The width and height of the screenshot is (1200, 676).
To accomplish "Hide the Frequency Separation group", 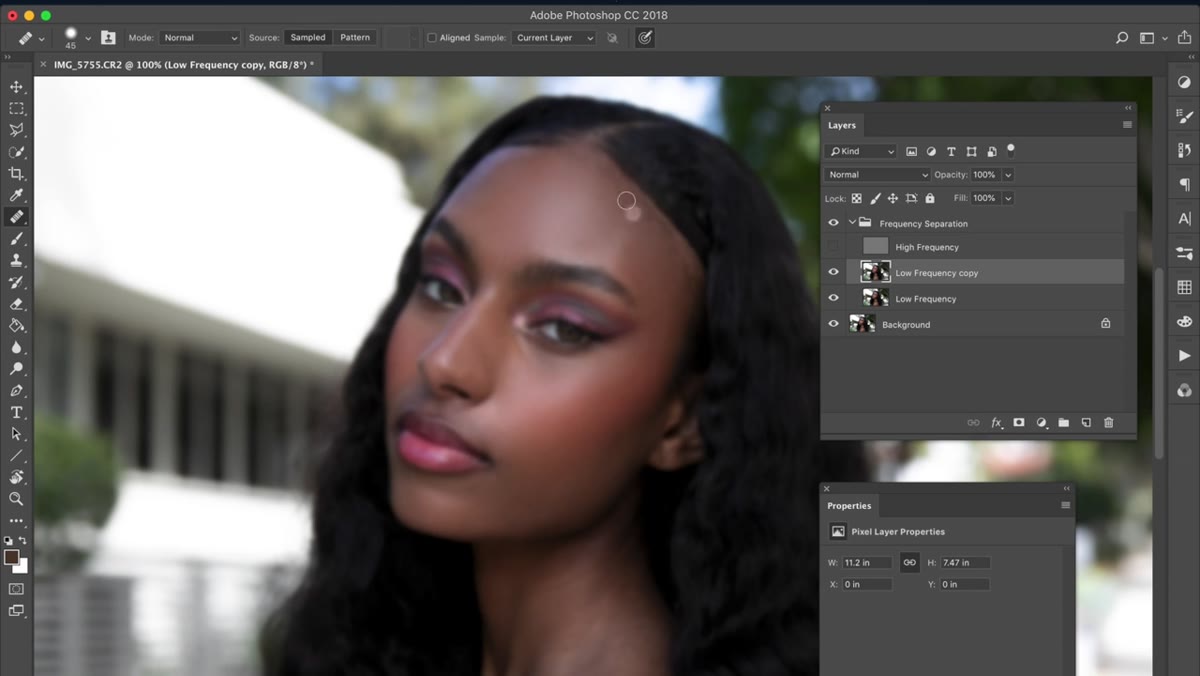I will pos(833,224).
